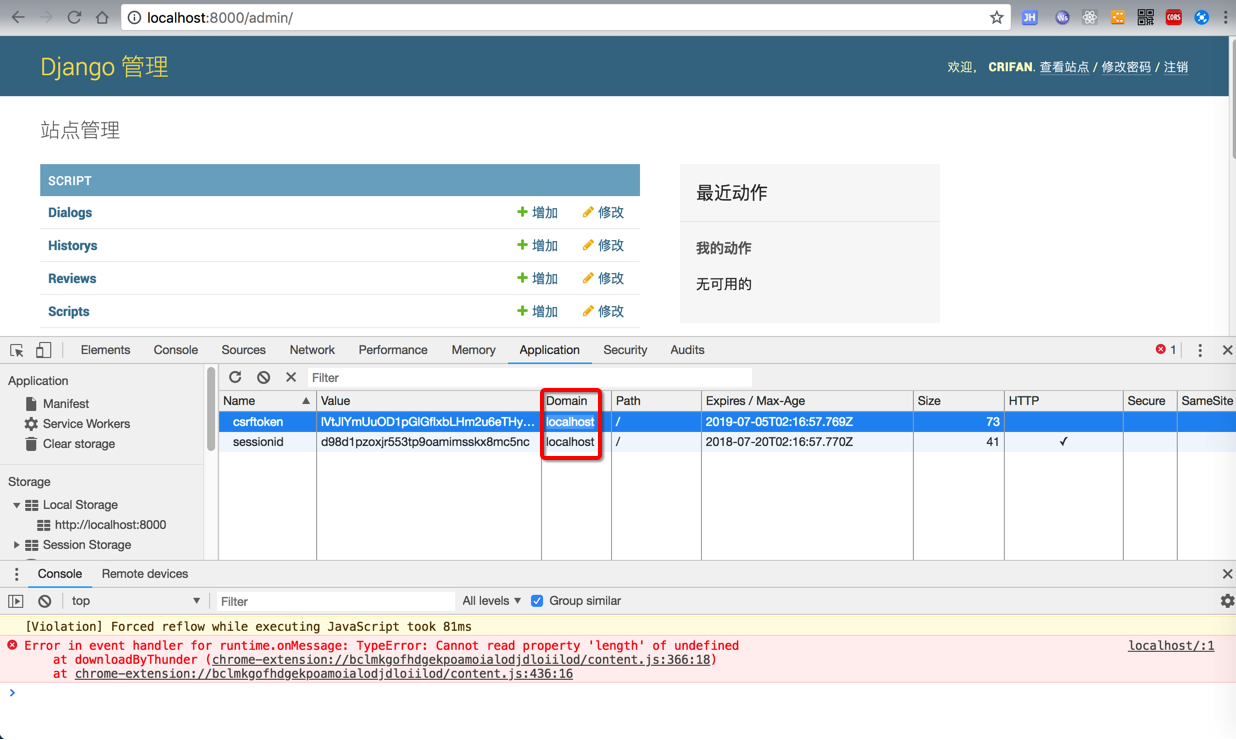Toggle the device toolbar icon in DevTools
Image resolution: width=1236 pixels, height=740 pixels.
coord(43,350)
